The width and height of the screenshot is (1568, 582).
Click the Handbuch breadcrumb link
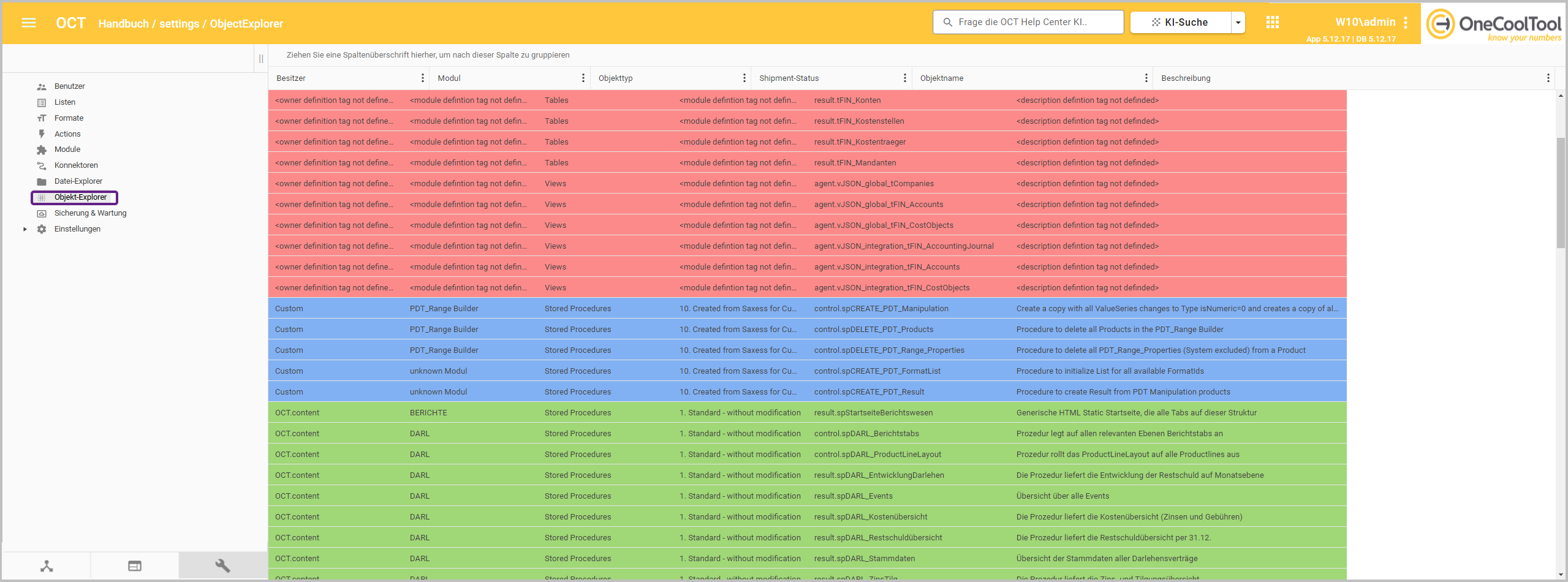[123, 24]
